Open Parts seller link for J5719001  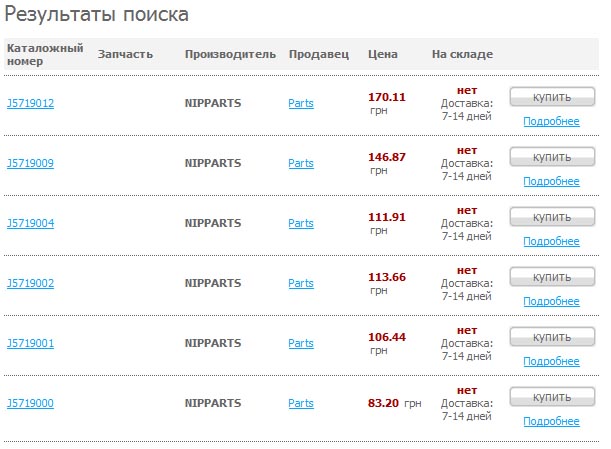(x=301, y=343)
